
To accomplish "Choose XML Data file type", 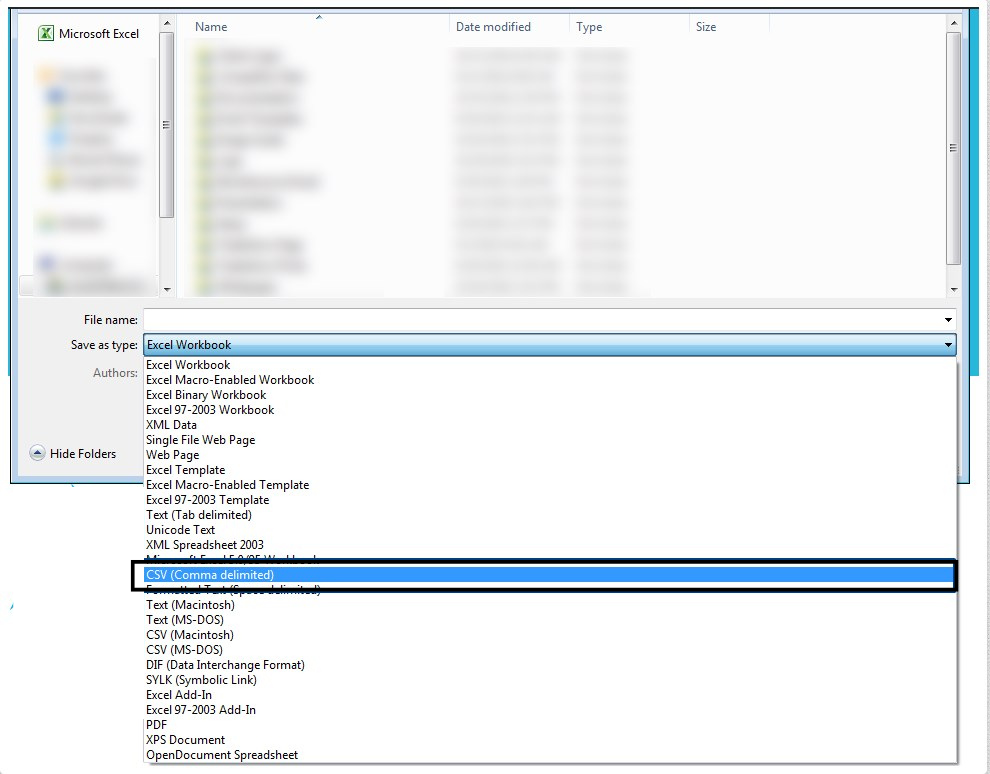I will pyautogui.click(x=550, y=425).
